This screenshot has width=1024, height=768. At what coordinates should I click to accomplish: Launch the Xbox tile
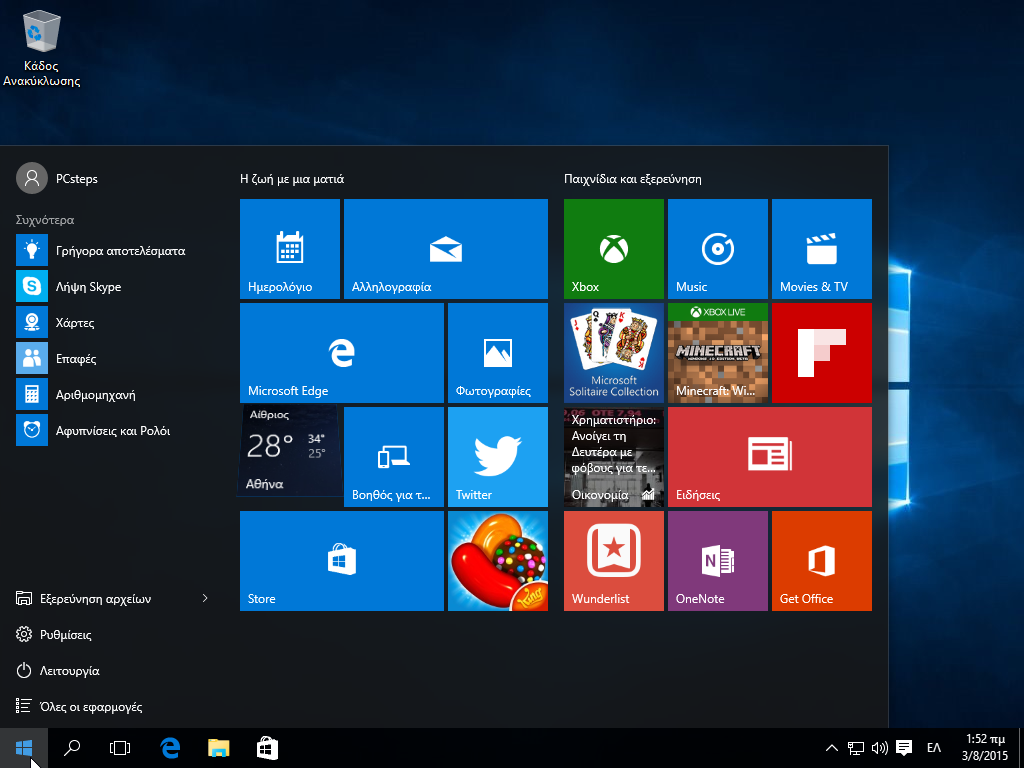pyautogui.click(x=613, y=249)
